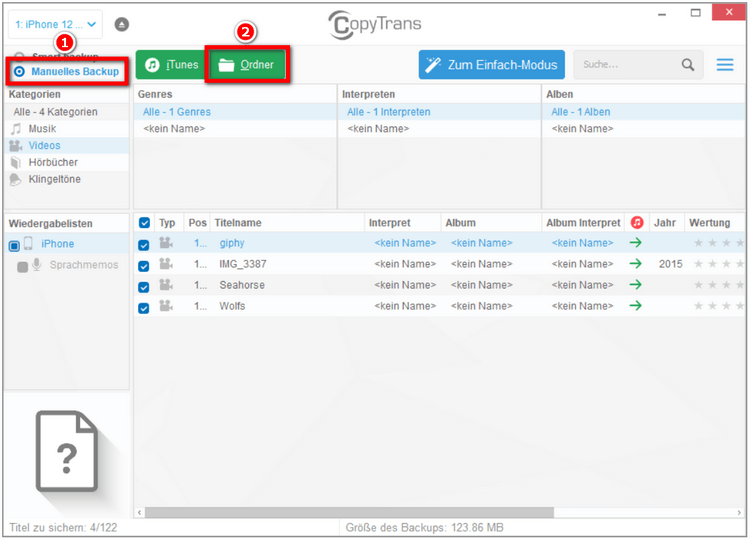Uncheck the Wolfs row checkbox
The height and width of the screenshot is (540, 750).
point(143,309)
